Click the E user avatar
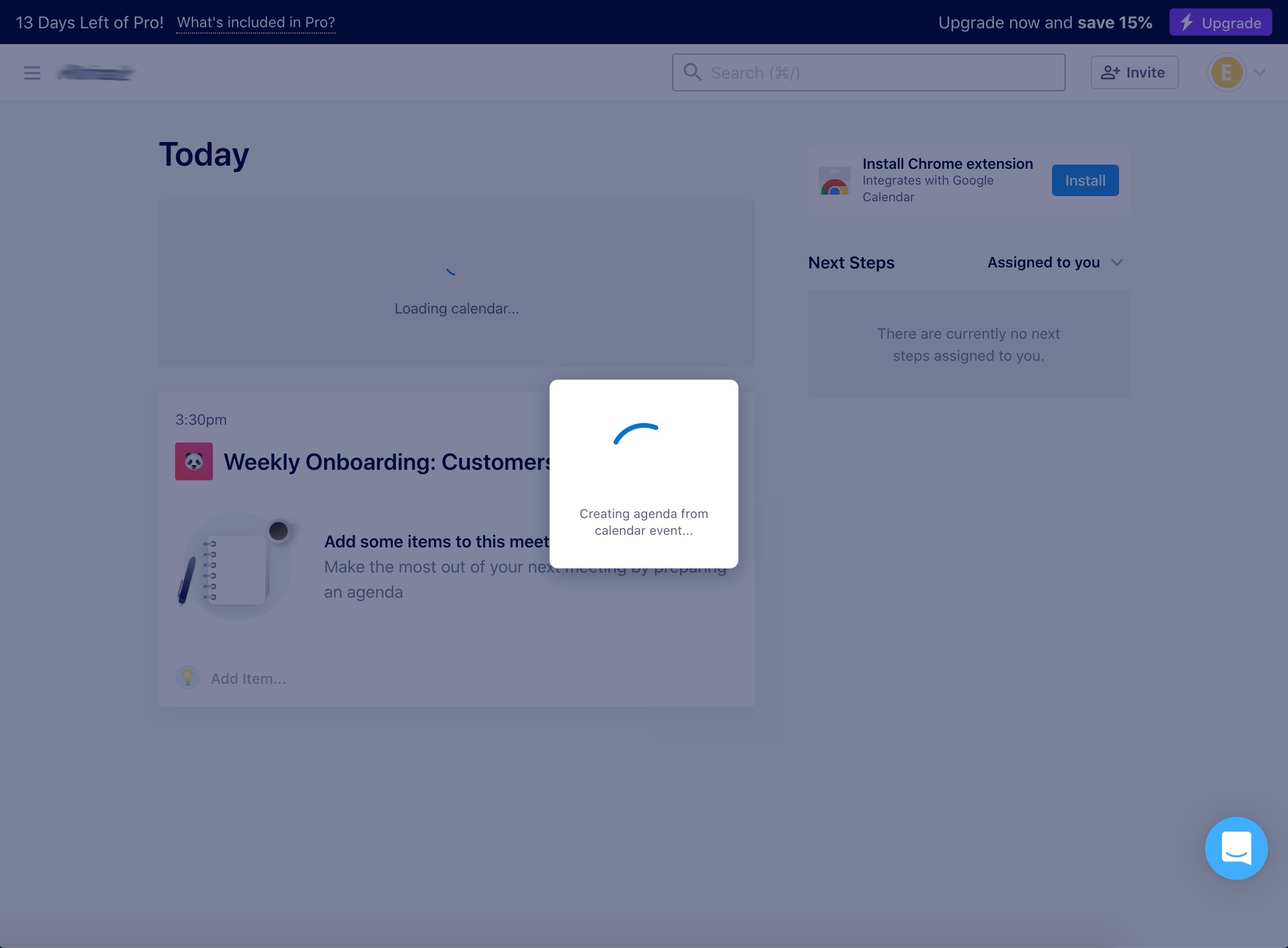The height and width of the screenshot is (948, 1288). point(1227,73)
